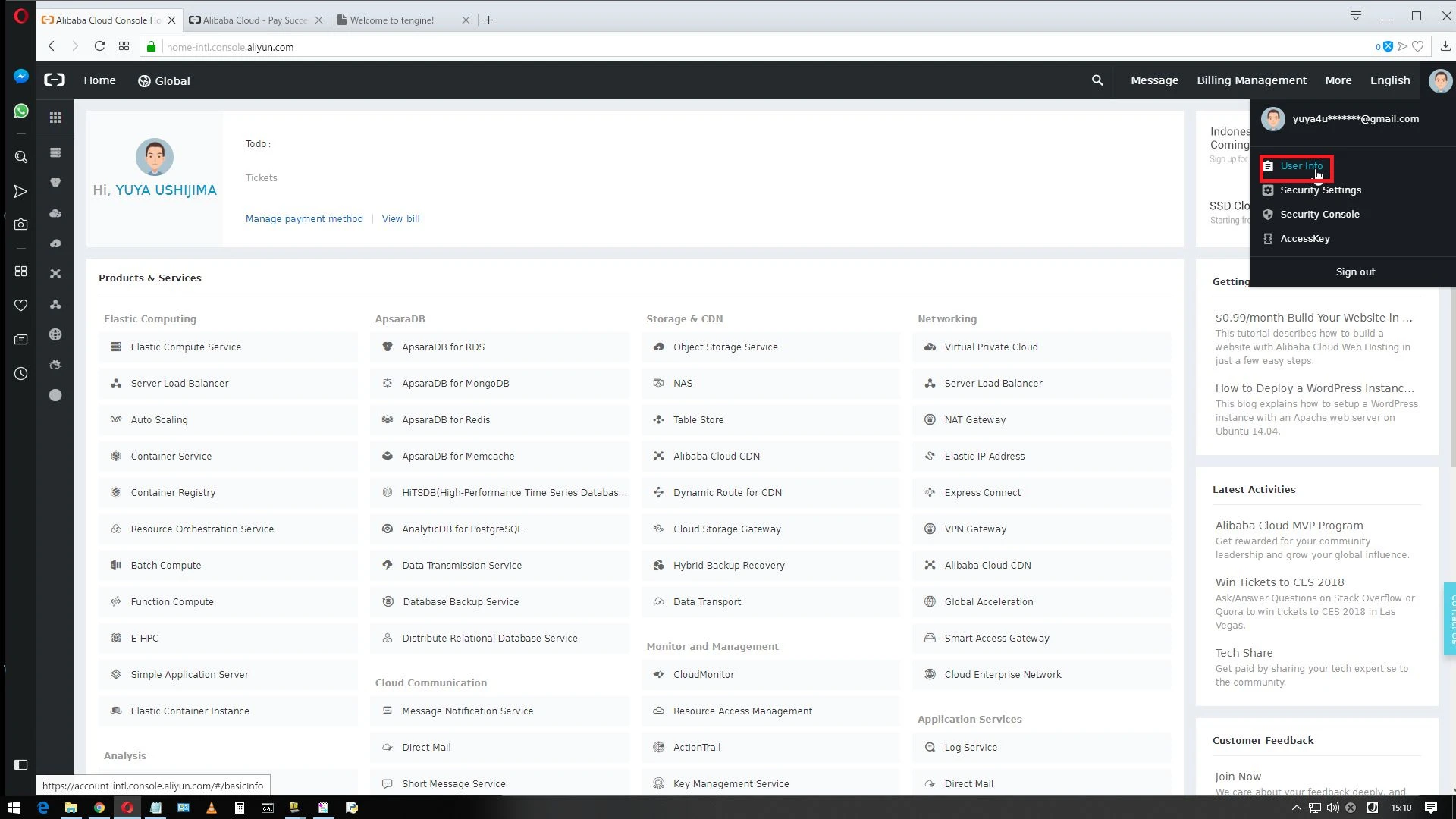This screenshot has height=819, width=1456.
Task: Open CloudMonitor service
Action: click(x=771, y=674)
